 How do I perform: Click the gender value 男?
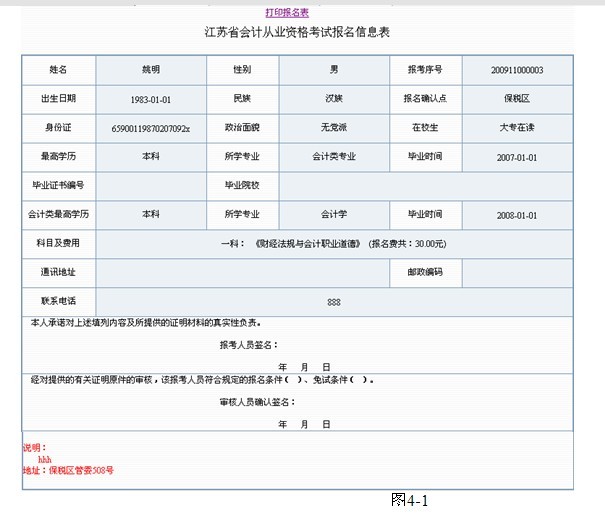334,69
